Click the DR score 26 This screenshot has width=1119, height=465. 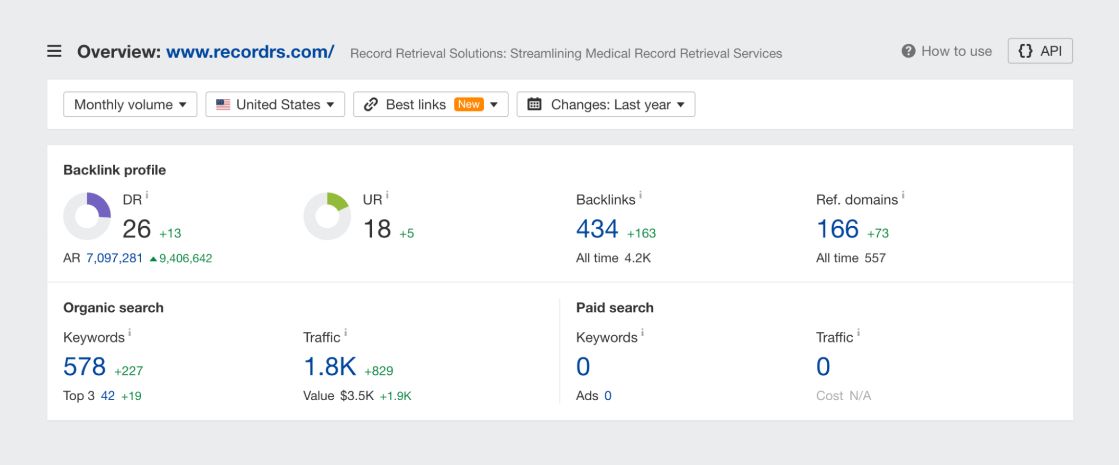(136, 229)
